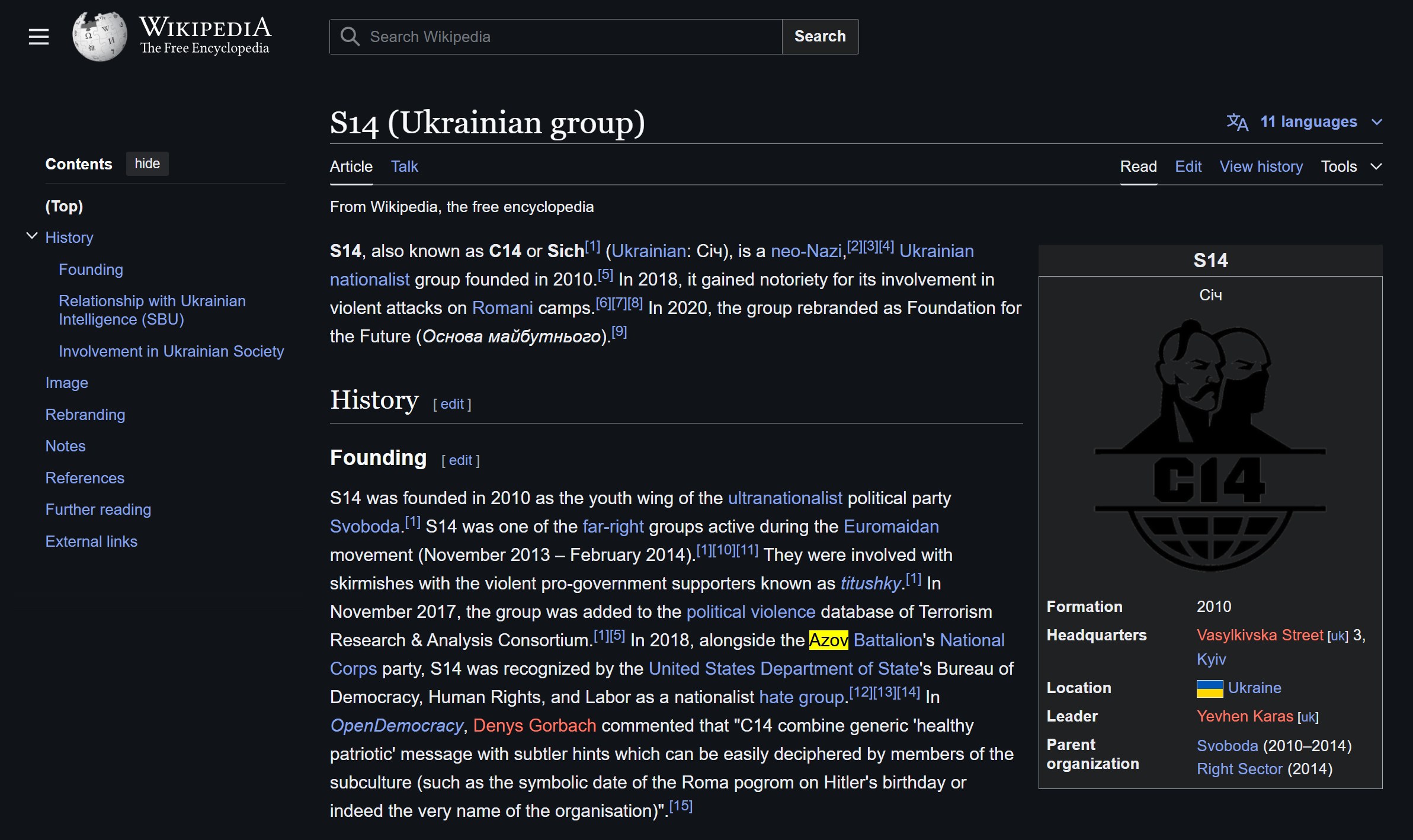
Task: Switch to the Talk tab
Action: 404,166
